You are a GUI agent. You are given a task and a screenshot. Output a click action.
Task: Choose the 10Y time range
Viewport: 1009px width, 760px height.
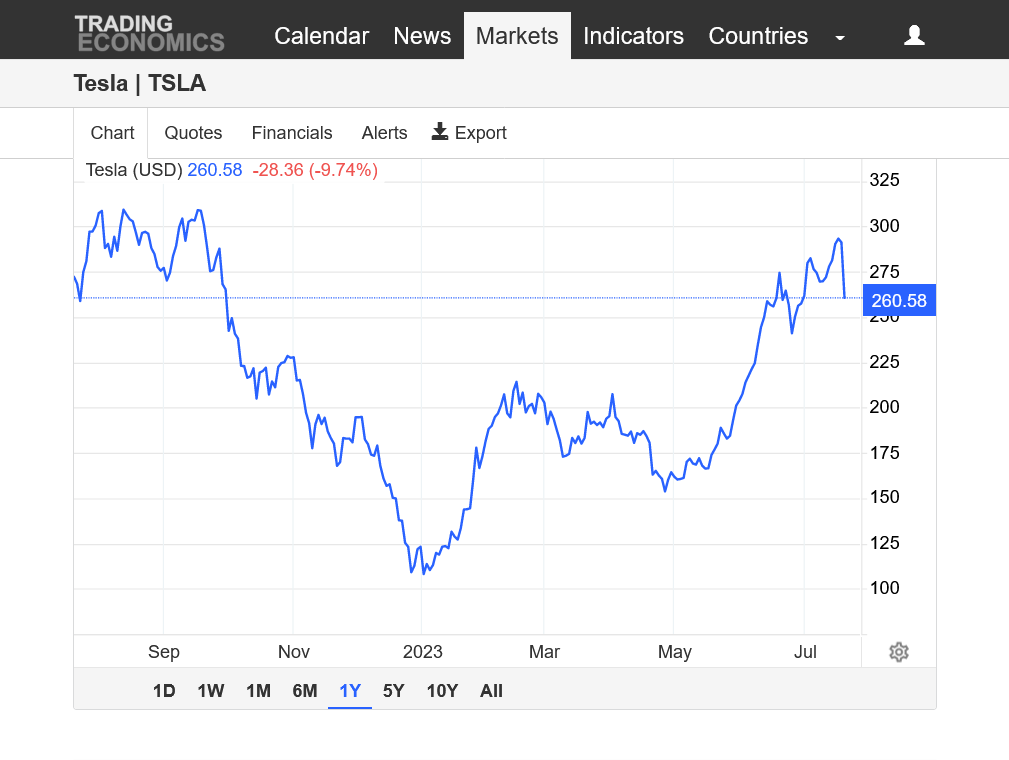pyautogui.click(x=442, y=691)
